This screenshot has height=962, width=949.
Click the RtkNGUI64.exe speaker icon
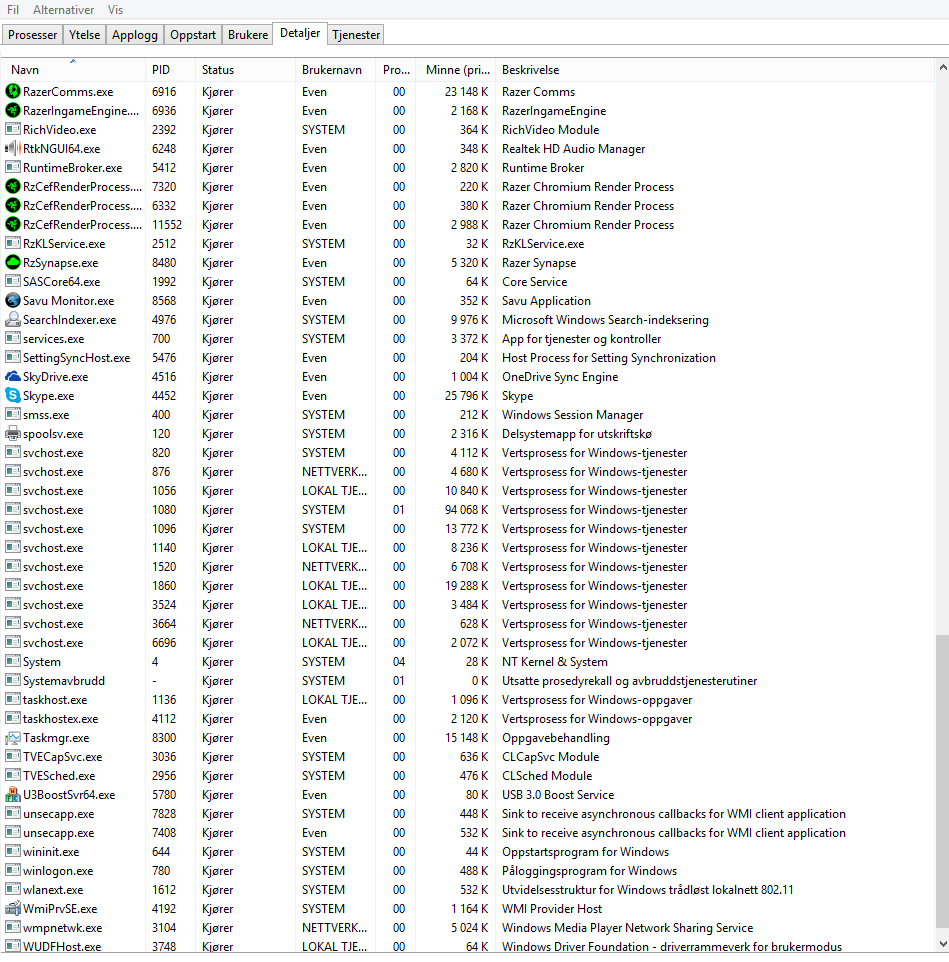(13, 149)
